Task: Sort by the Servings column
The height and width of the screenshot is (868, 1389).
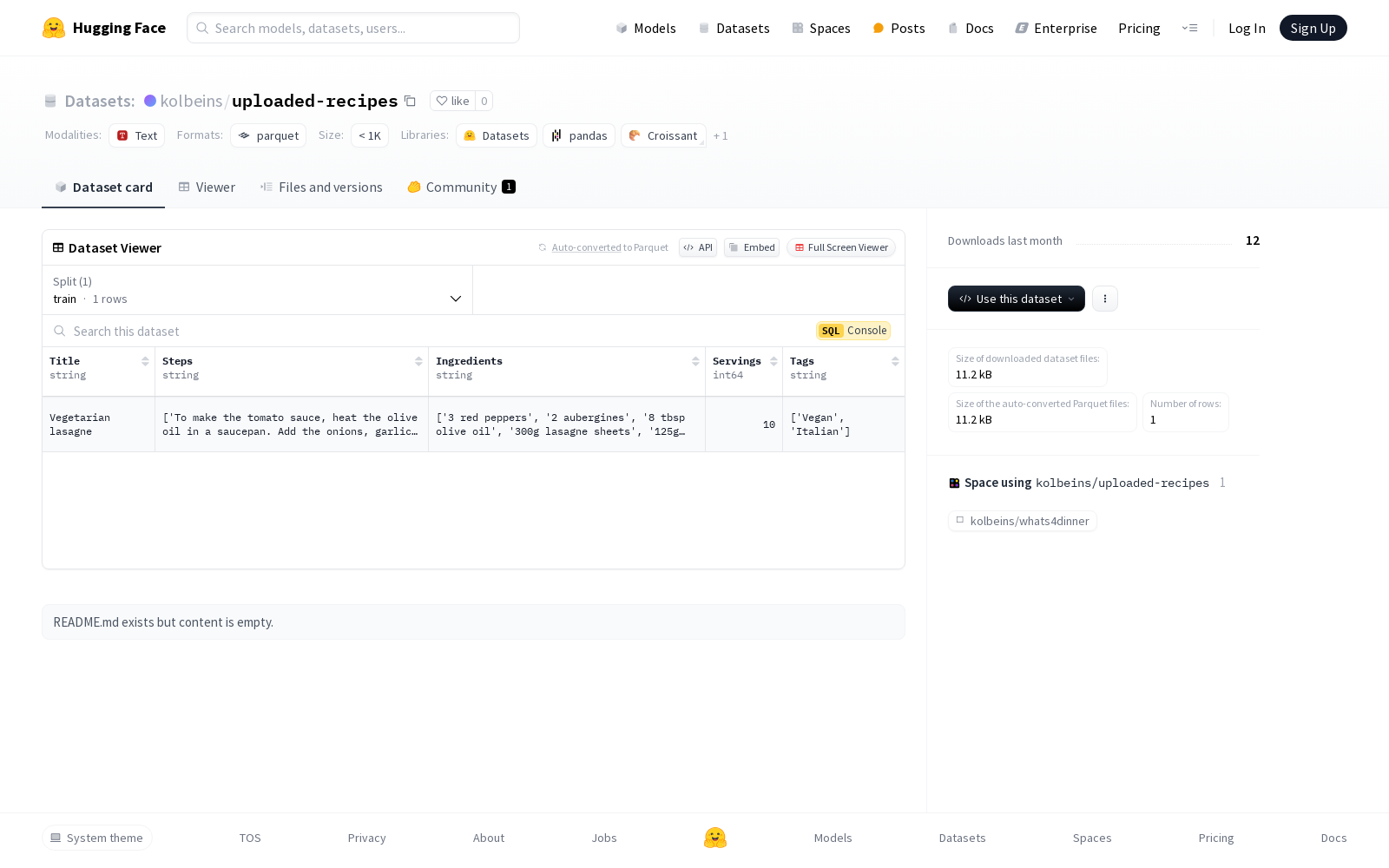Action: coord(773,361)
